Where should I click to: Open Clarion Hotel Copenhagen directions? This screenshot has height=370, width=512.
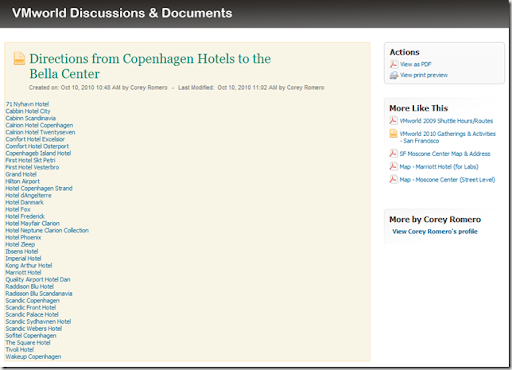39,125
